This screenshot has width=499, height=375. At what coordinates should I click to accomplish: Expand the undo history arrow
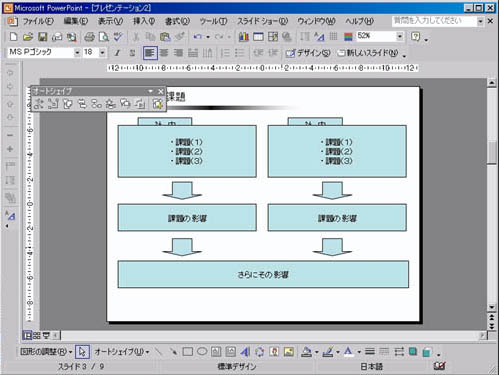[x=208, y=37]
